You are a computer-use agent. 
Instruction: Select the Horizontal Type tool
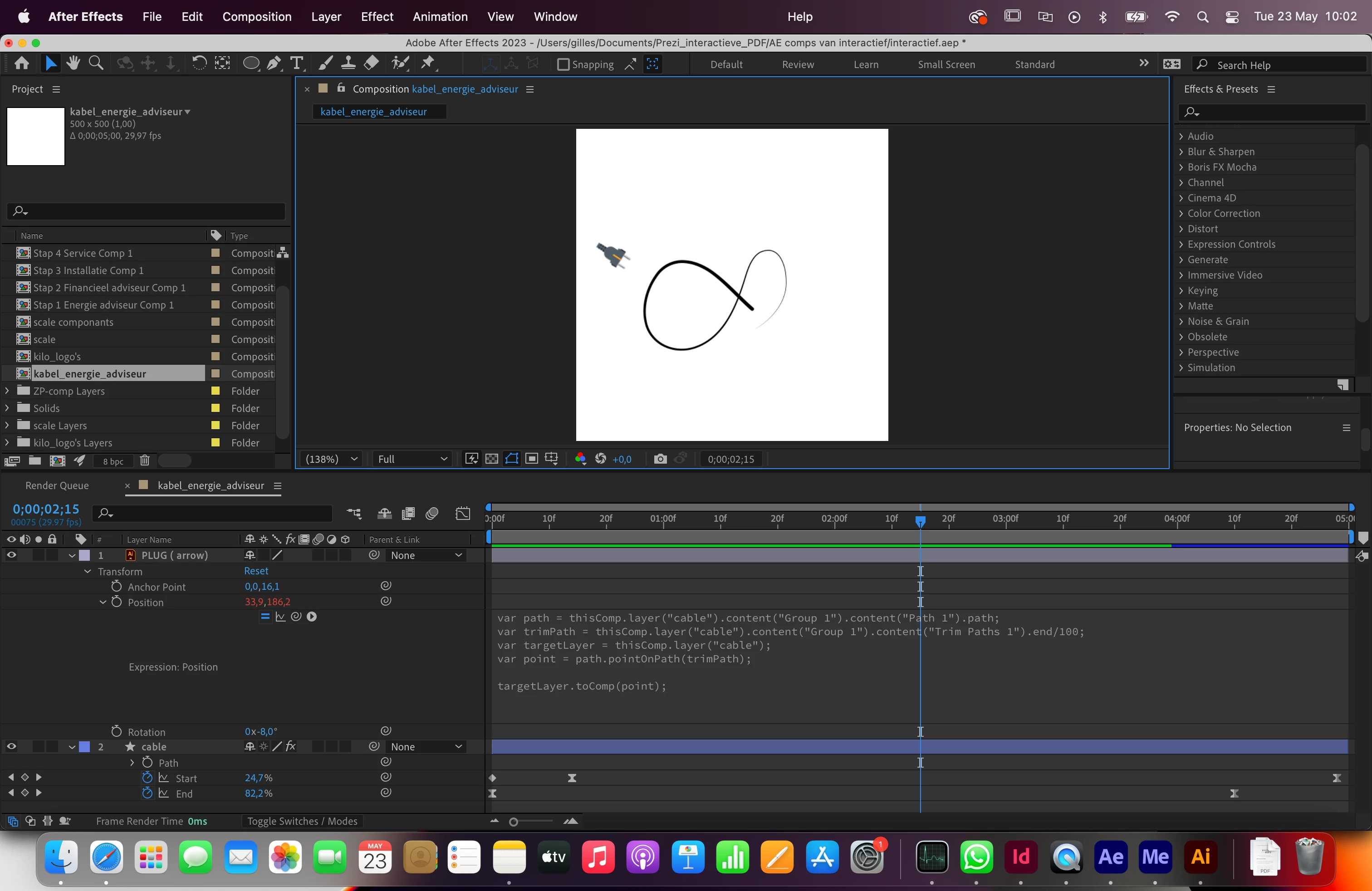click(297, 64)
